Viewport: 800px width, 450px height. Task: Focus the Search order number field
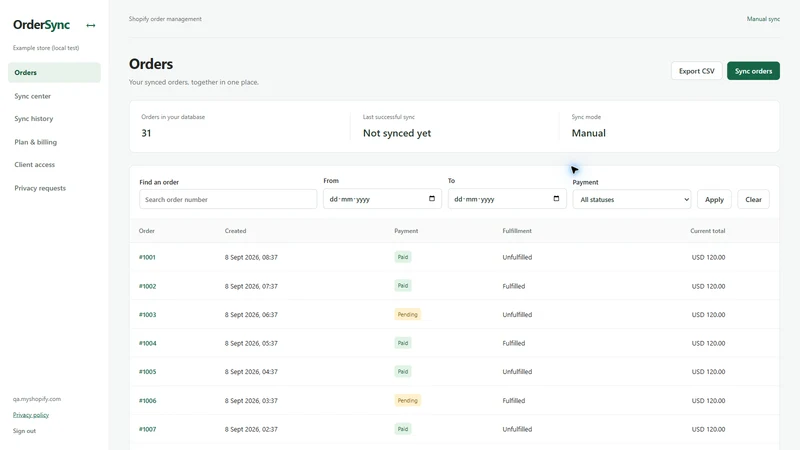tap(228, 199)
